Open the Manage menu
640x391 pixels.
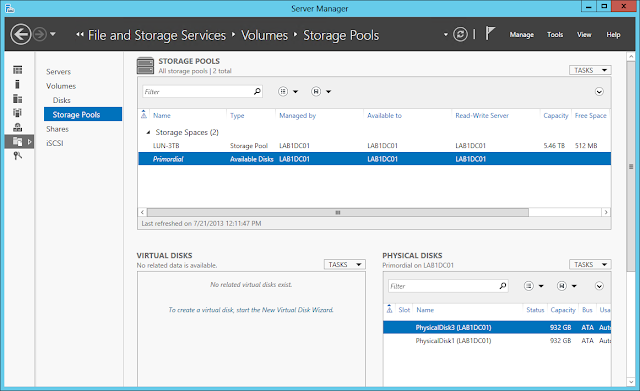[521, 35]
